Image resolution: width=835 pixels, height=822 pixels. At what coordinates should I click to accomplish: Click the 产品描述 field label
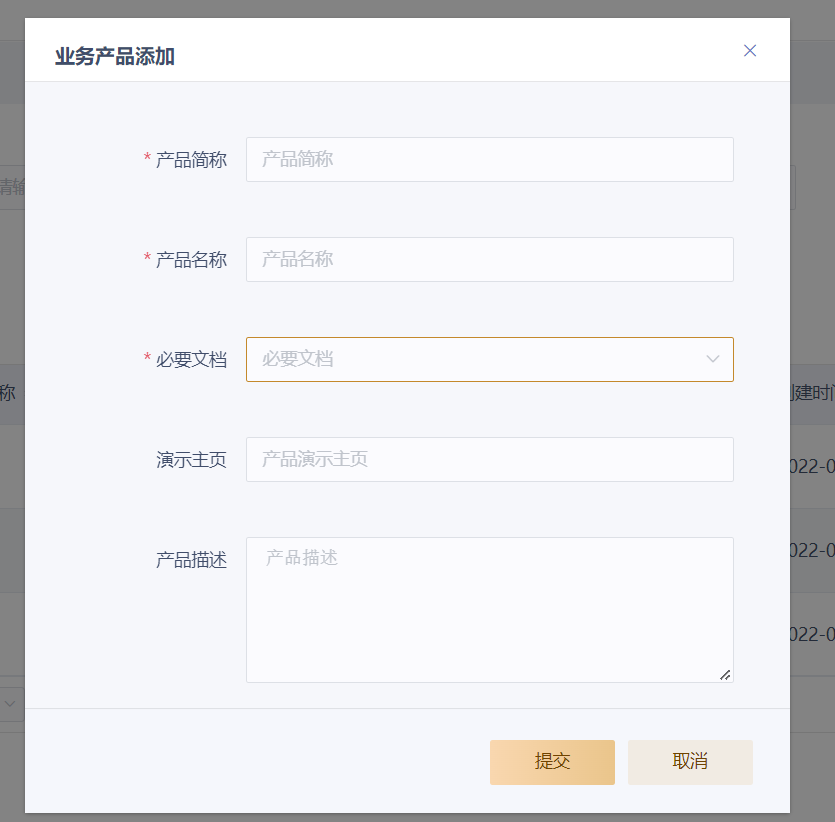[x=191, y=560]
